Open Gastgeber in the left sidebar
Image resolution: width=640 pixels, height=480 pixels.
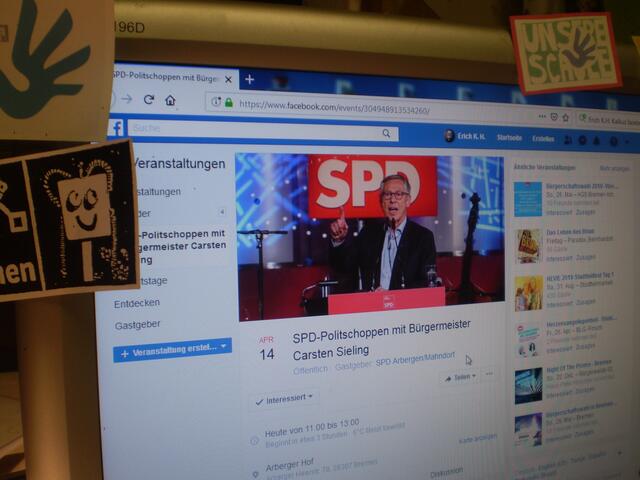[138, 325]
